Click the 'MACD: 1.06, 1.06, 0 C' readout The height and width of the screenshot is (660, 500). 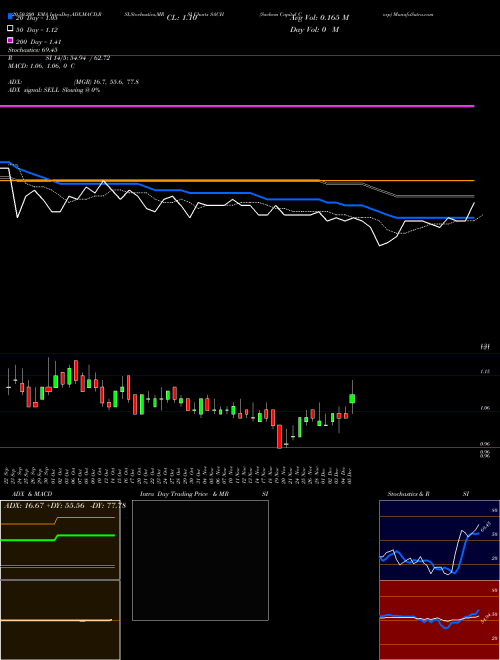click(x=42, y=66)
